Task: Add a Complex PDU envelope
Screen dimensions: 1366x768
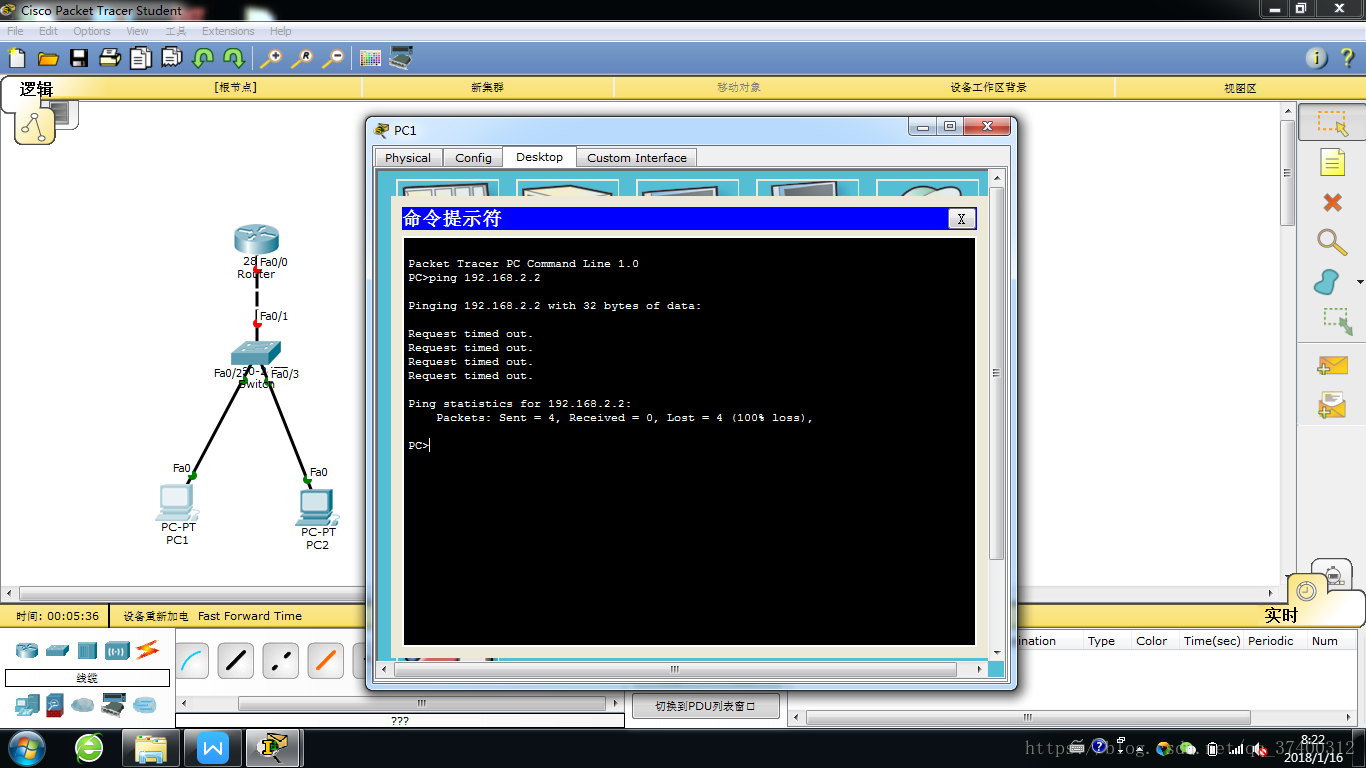Action: 1332,404
